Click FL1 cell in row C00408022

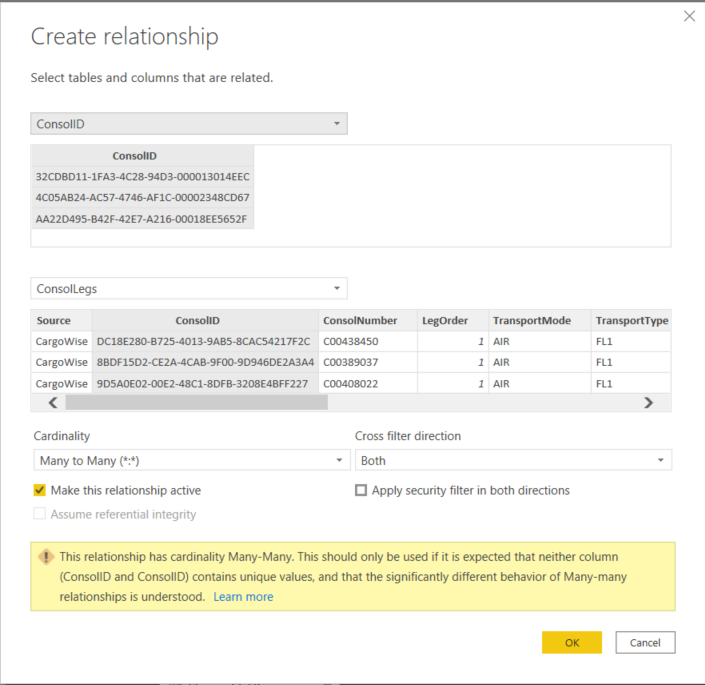tap(631, 383)
